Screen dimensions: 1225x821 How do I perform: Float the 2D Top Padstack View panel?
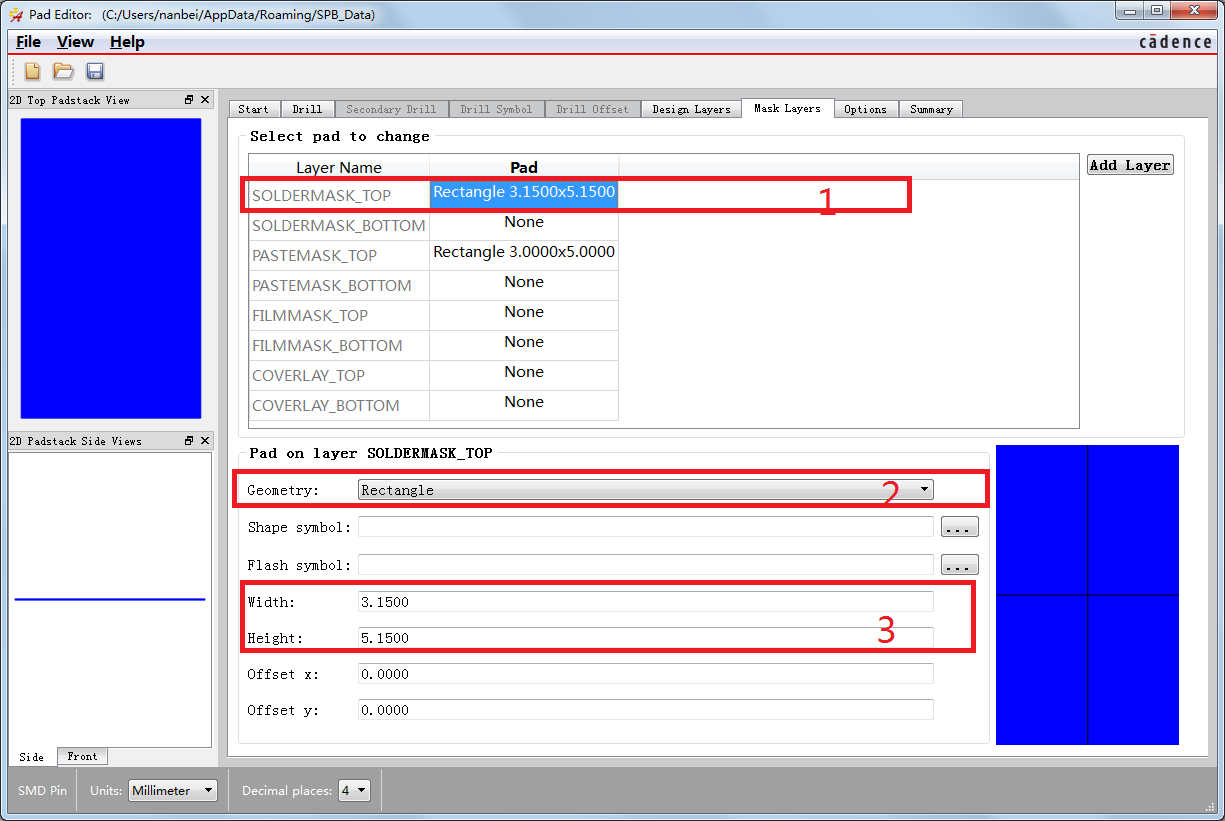click(x=189, y=100)
